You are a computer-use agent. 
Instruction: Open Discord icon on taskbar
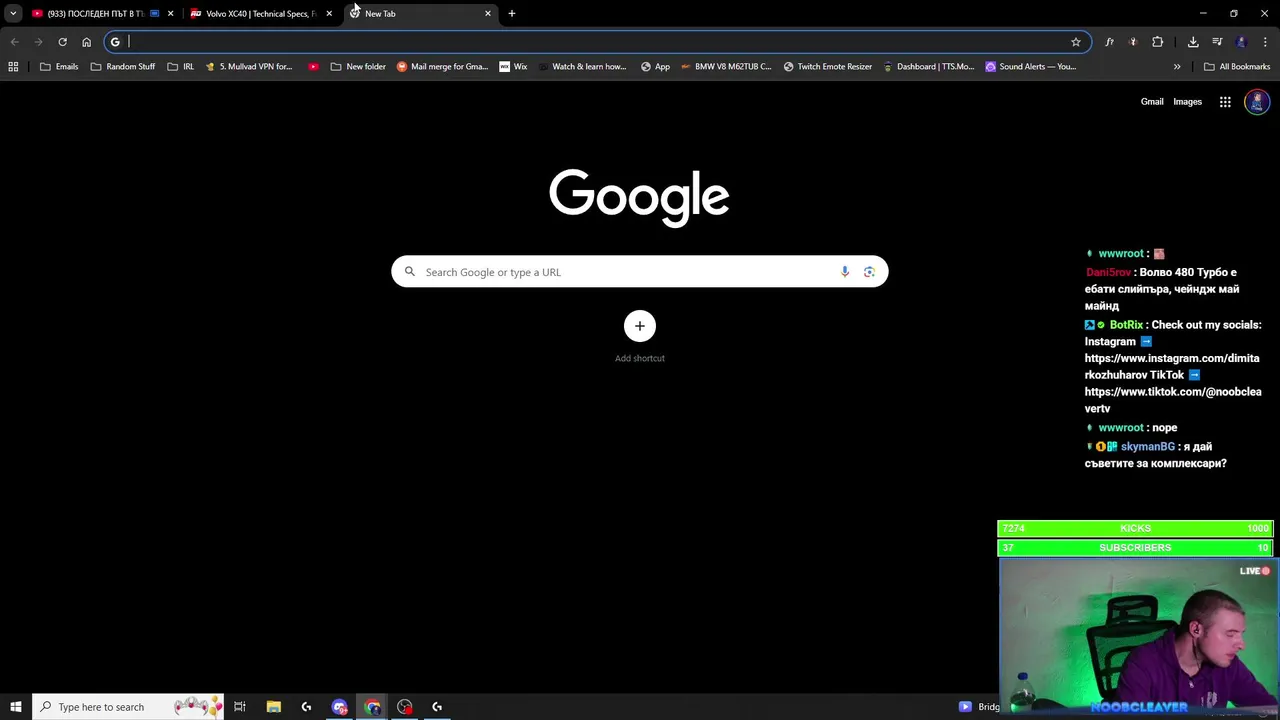pos(339,707)
